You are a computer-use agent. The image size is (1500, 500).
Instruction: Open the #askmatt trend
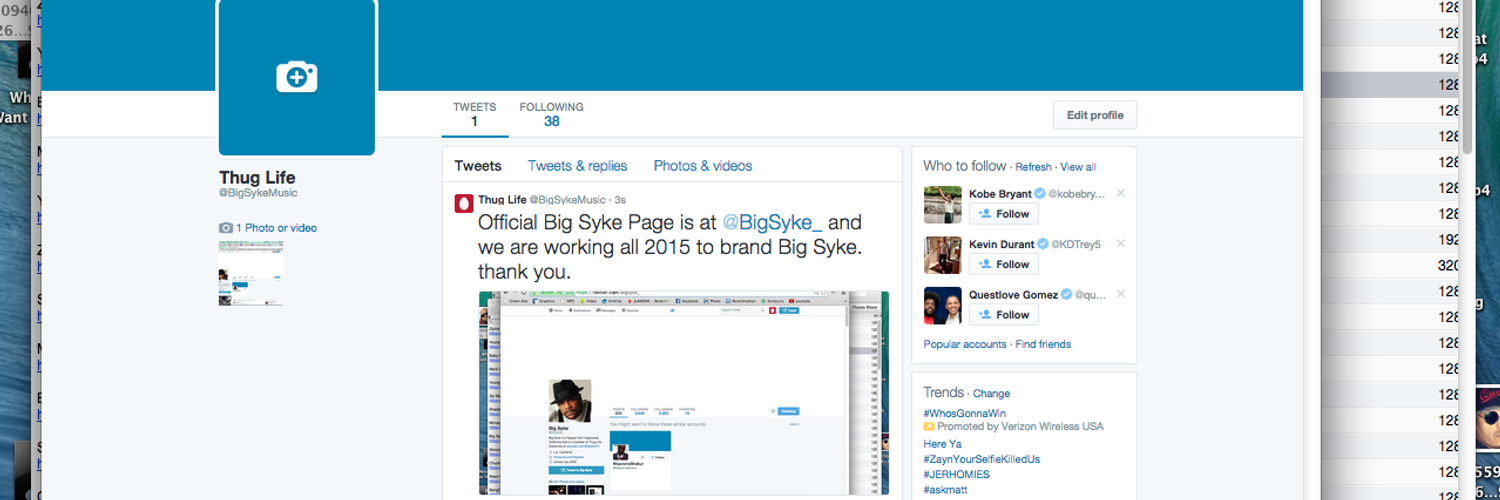(946, 490)
